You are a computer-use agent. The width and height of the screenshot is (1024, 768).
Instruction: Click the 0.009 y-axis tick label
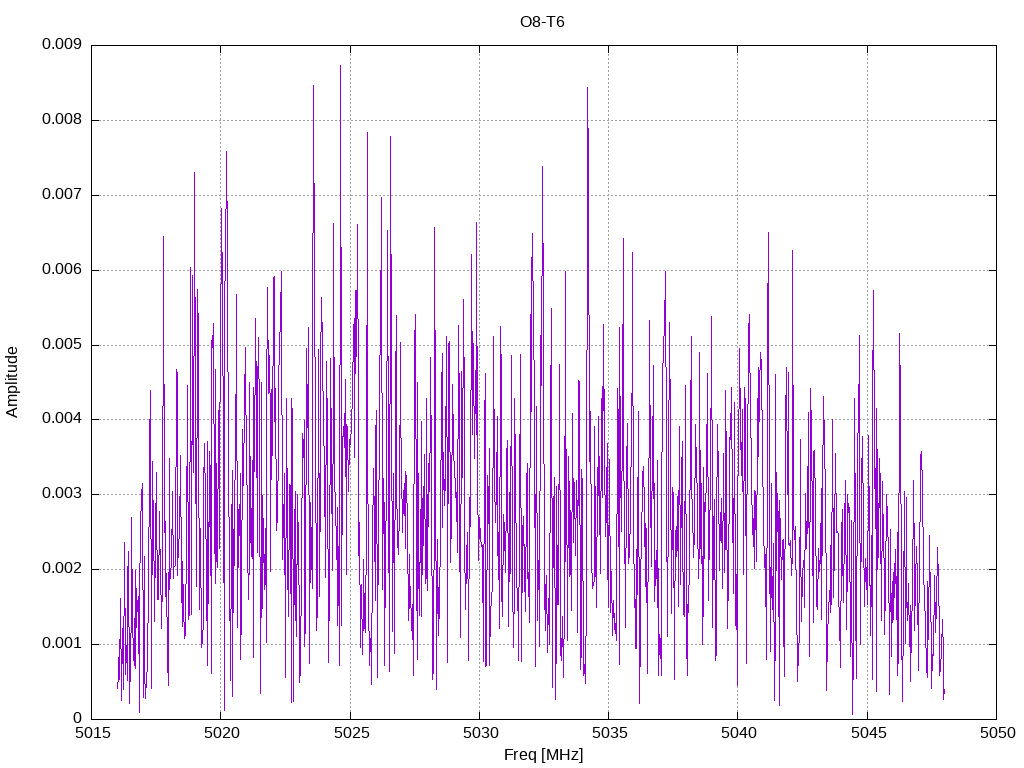tap(62, 44)
